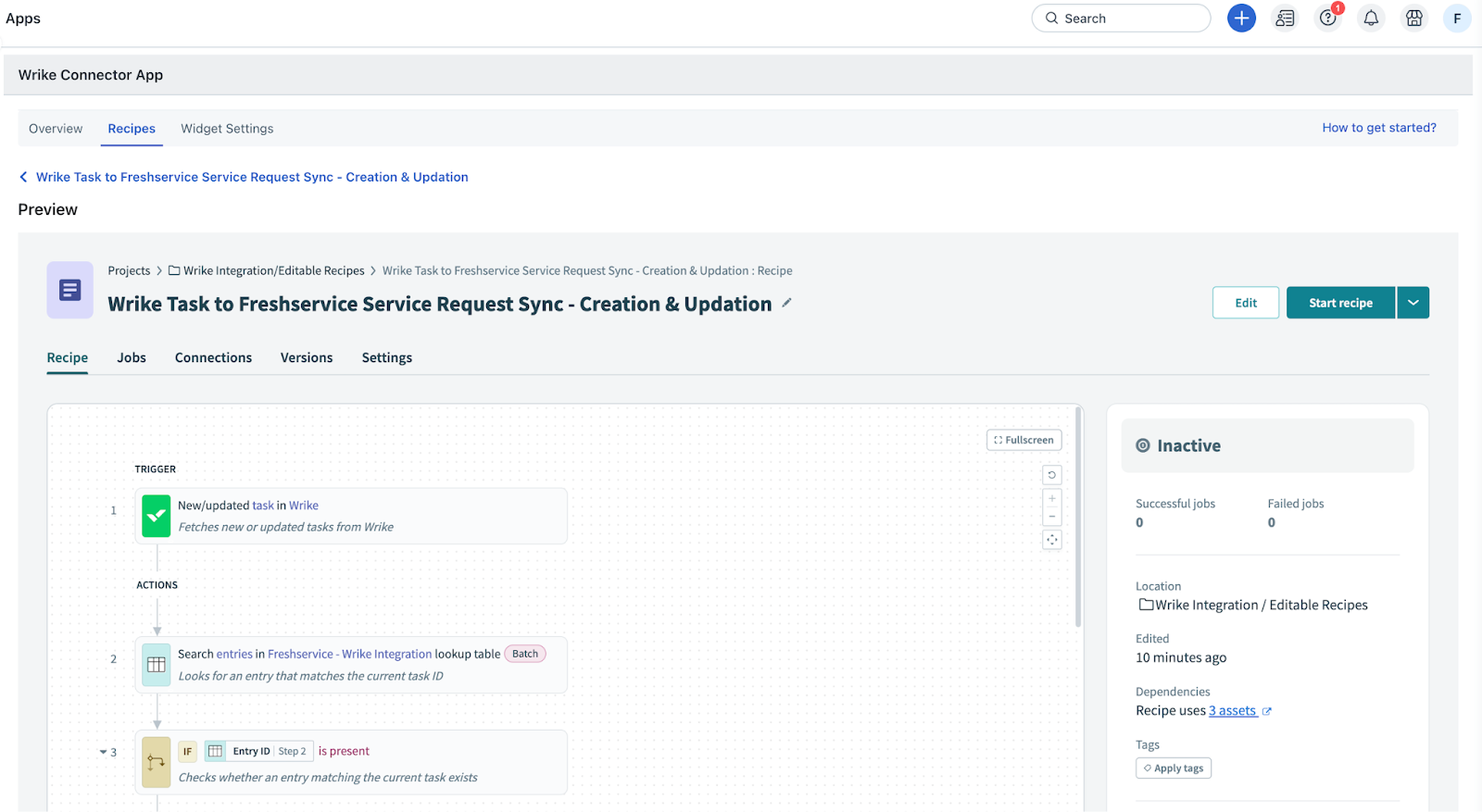Image resolution: width=1482 pixels, height=812 pixels.
Task: Select the Recipes tab
Action: pyautogui.click(x=132, y=129)
